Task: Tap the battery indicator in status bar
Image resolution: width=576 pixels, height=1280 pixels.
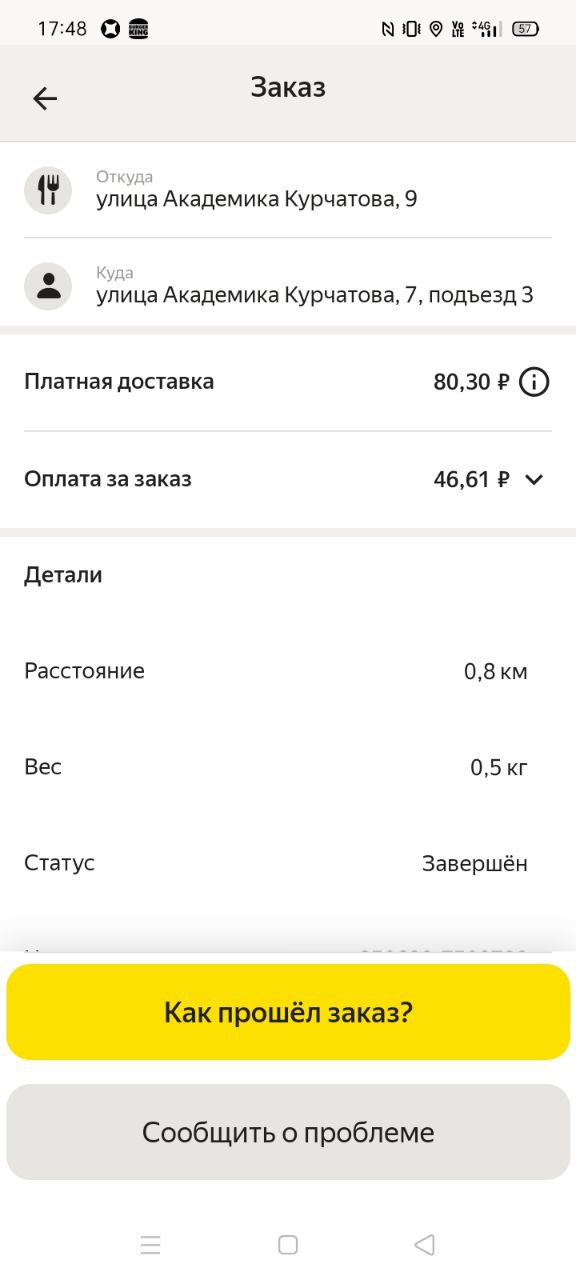Action: (525, 29)
